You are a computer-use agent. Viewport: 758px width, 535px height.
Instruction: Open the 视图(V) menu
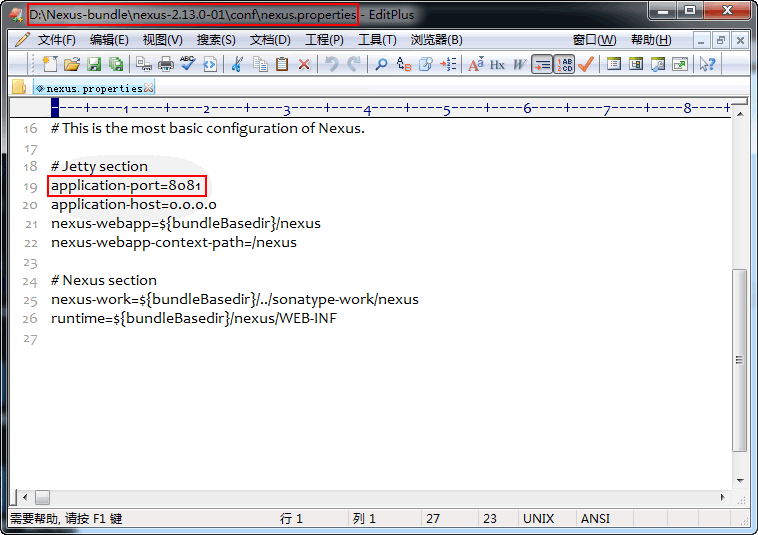[162, 40]
